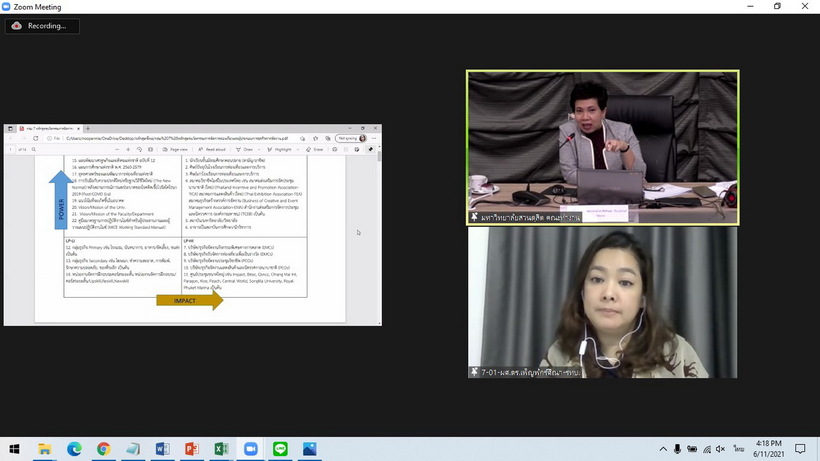Select the top speaker video tile
The width and height of the screenshot is (820, 461).
(x=602, y=147)
